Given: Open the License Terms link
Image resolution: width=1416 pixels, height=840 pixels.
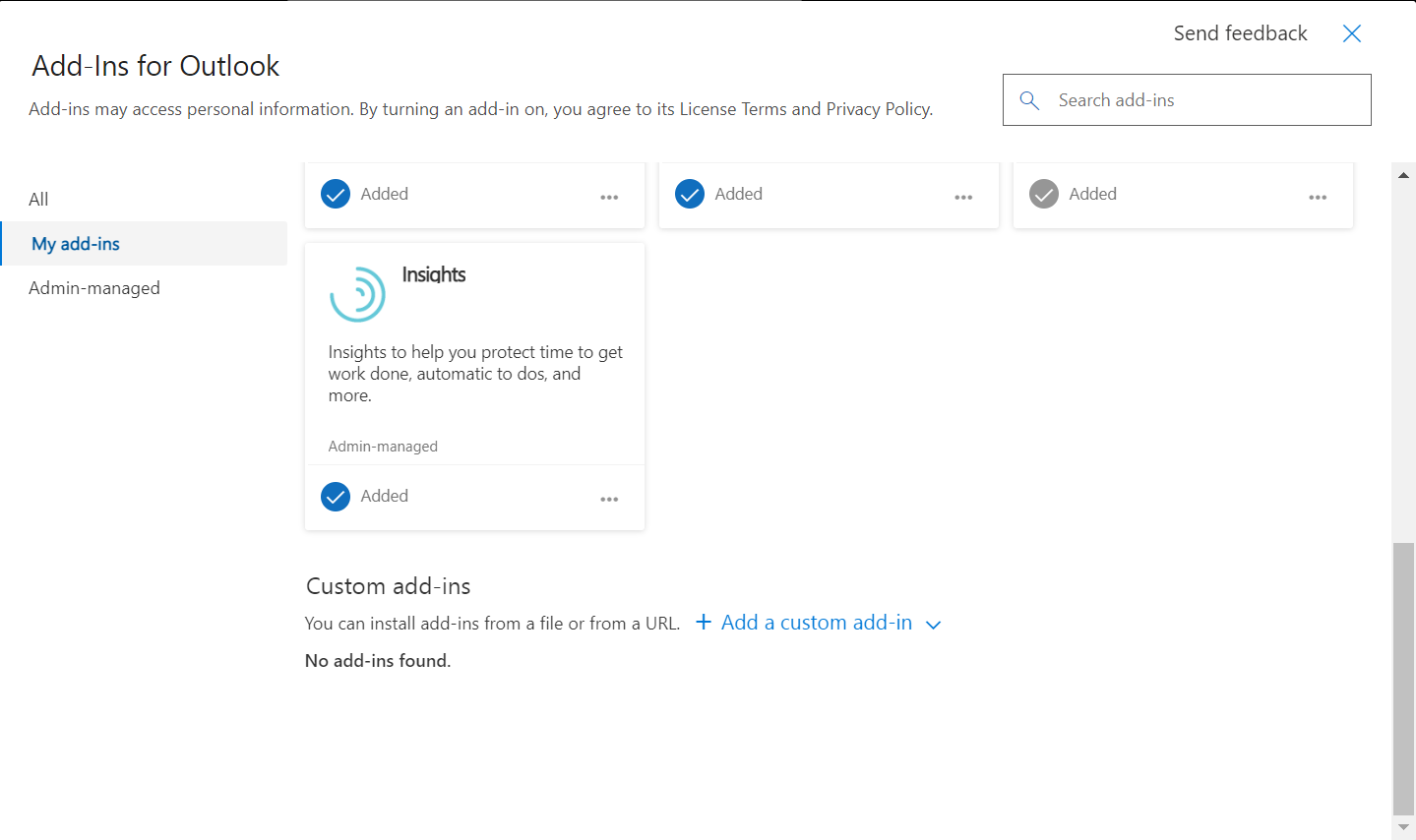Looking at the screenshot, I should (x=732, y=108).
